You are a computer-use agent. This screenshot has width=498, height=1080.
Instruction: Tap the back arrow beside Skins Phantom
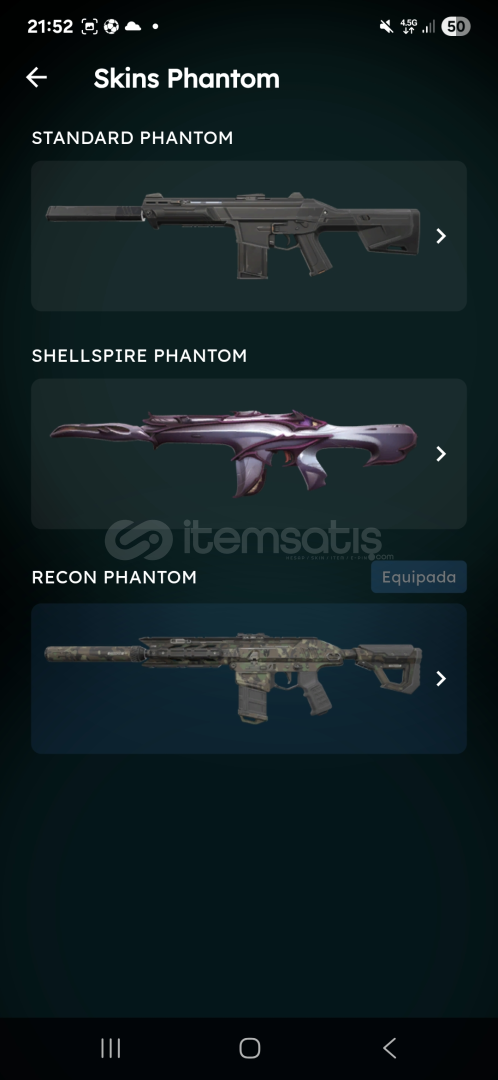click(x=37, y=77)
